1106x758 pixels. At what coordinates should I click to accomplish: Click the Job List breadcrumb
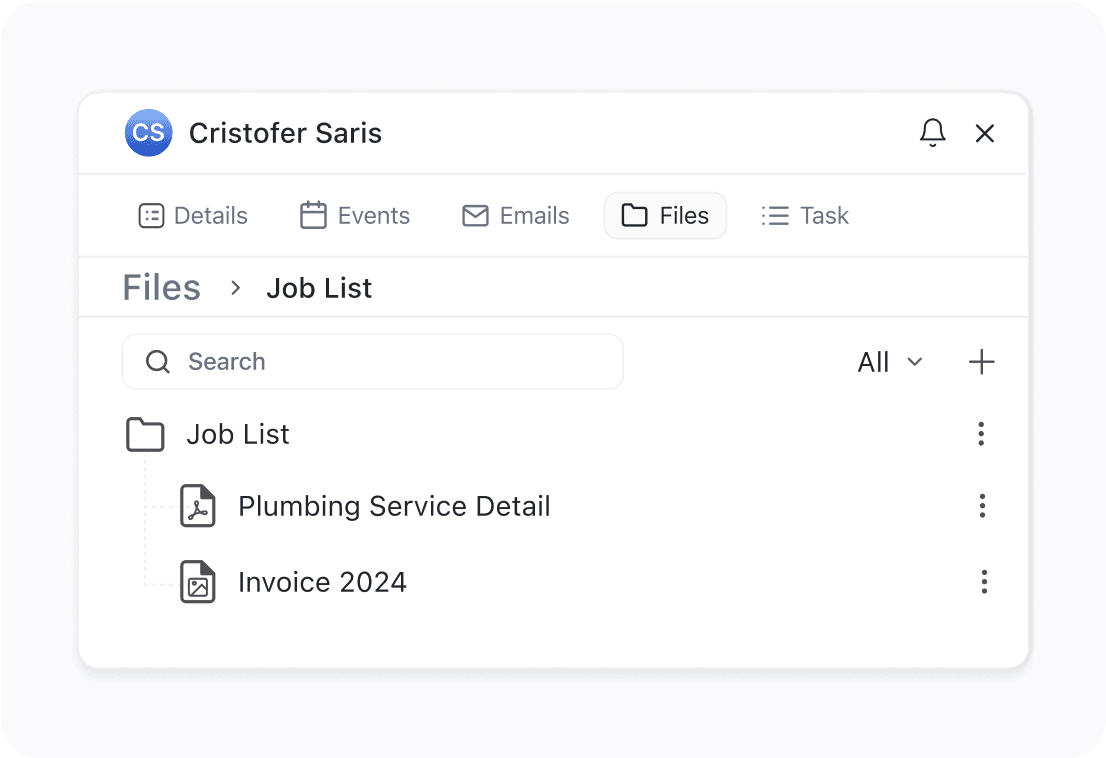(319, 288)
